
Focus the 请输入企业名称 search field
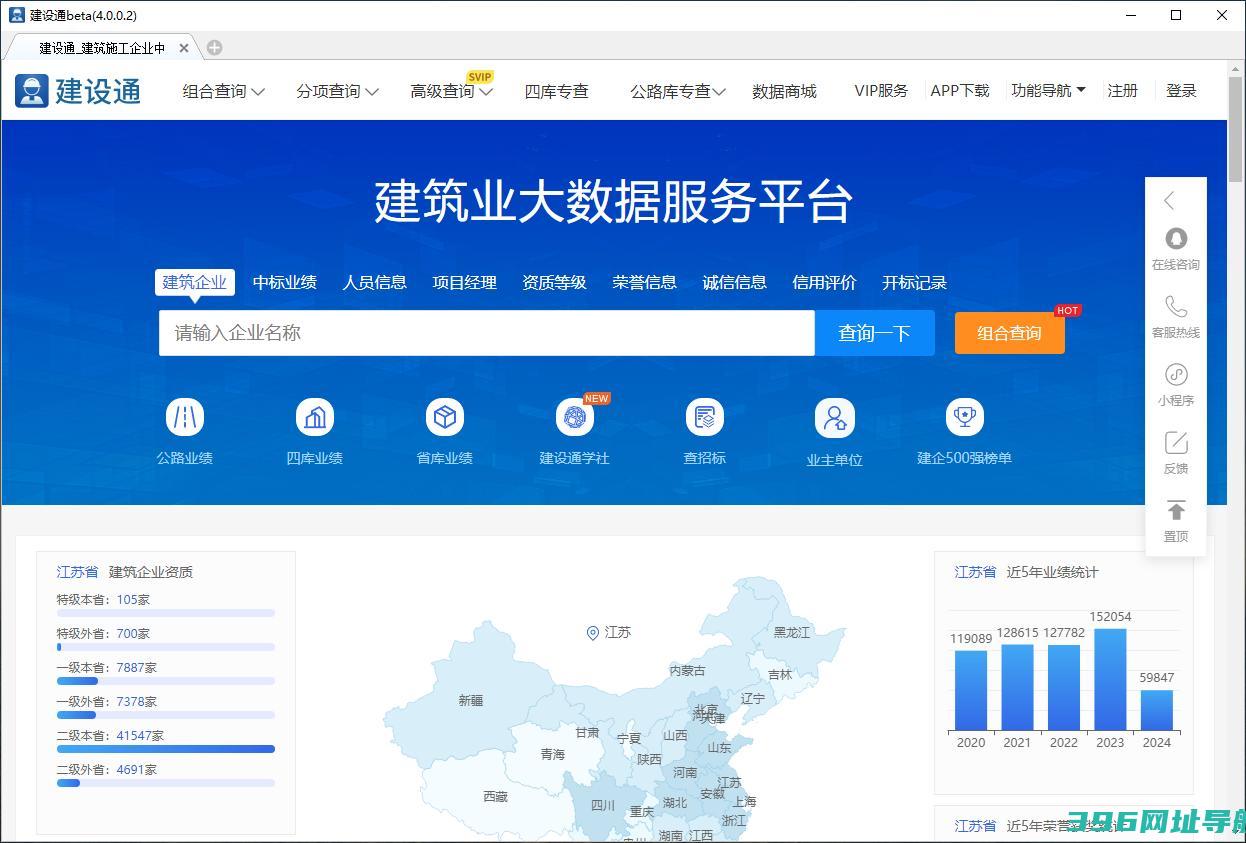pos(487,333)
